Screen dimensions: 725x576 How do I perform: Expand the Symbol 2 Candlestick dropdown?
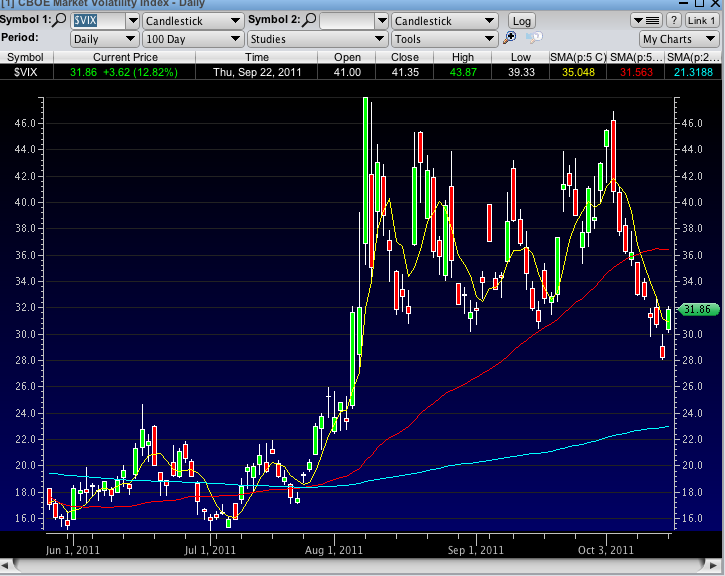(444, 20)
